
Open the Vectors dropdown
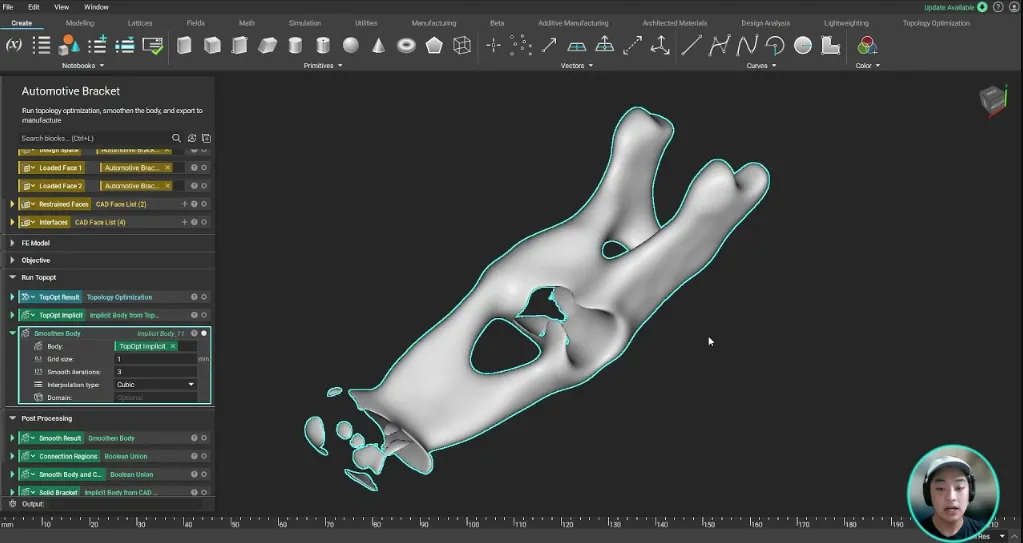(x=577, y=65)
